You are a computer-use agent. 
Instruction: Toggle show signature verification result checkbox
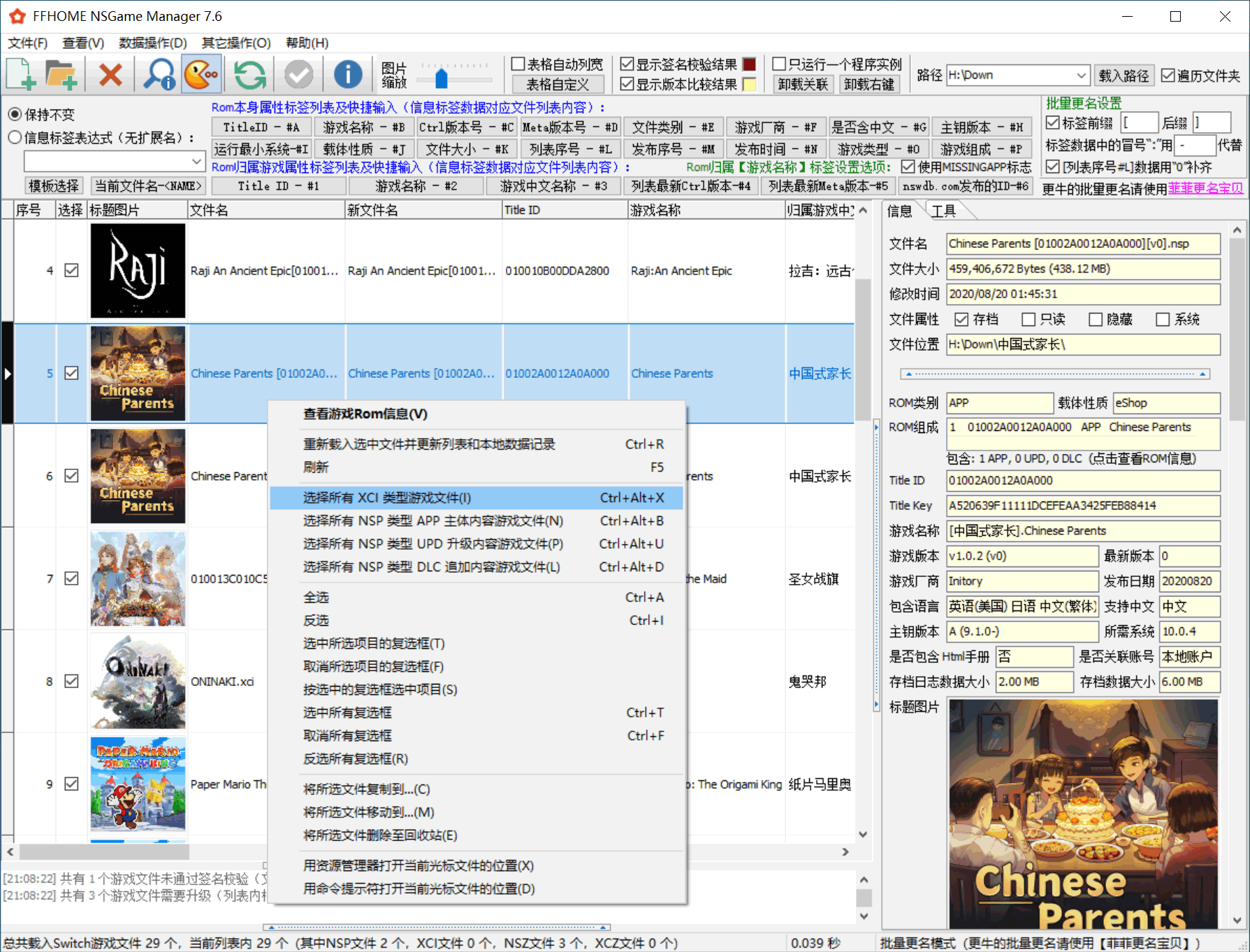pos(627,64)
